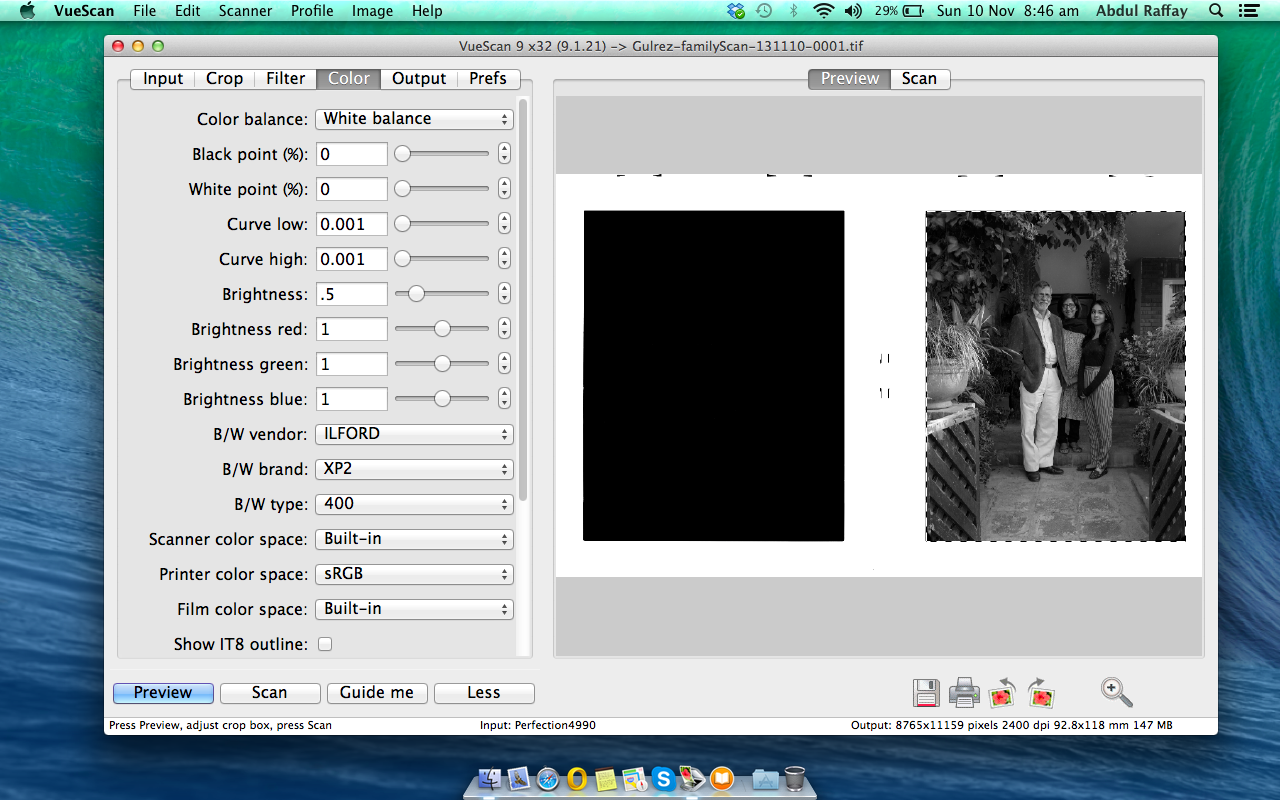Open the Profile menu
Screen dimensions: 1280x800
tap(312, 11)
